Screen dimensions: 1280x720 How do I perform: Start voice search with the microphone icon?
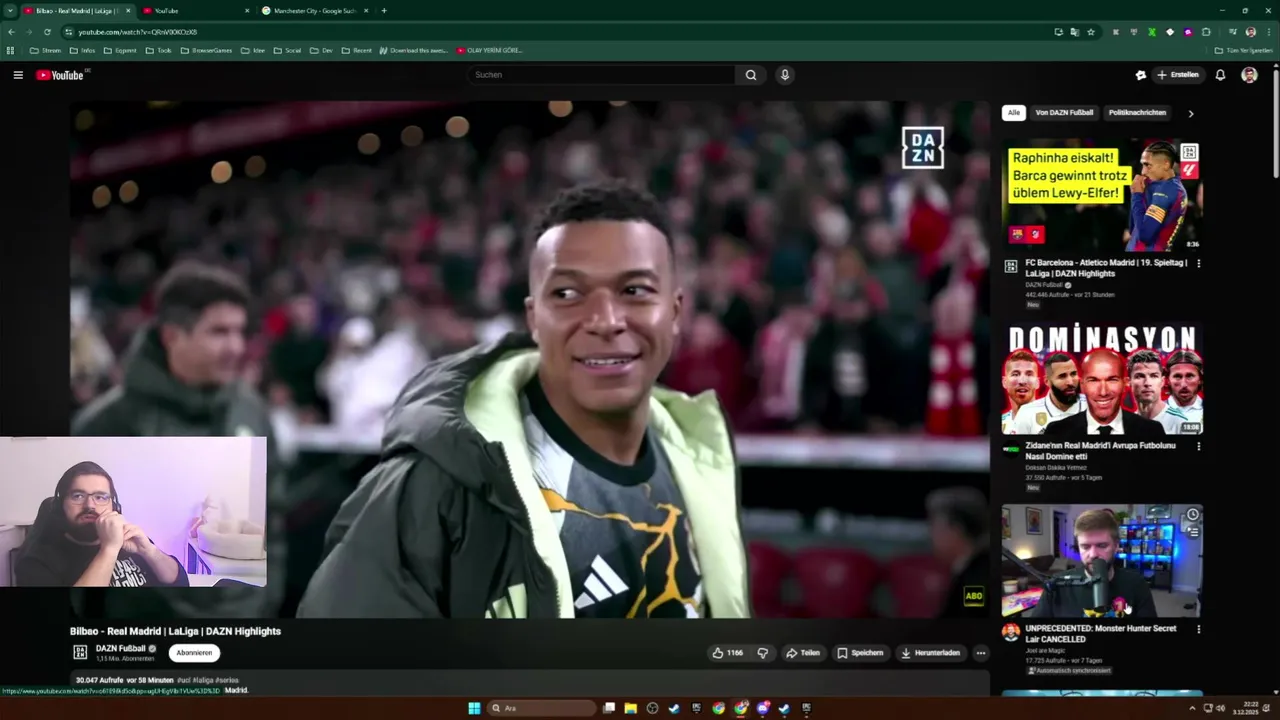[785, 75]
